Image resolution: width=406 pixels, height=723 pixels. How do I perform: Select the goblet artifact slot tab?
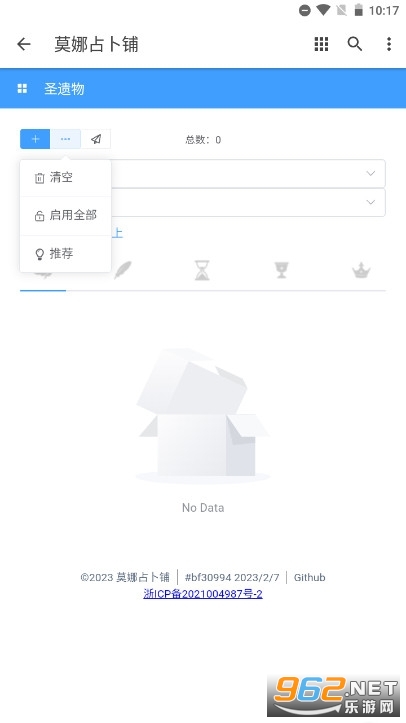click(x=281, y=270)
